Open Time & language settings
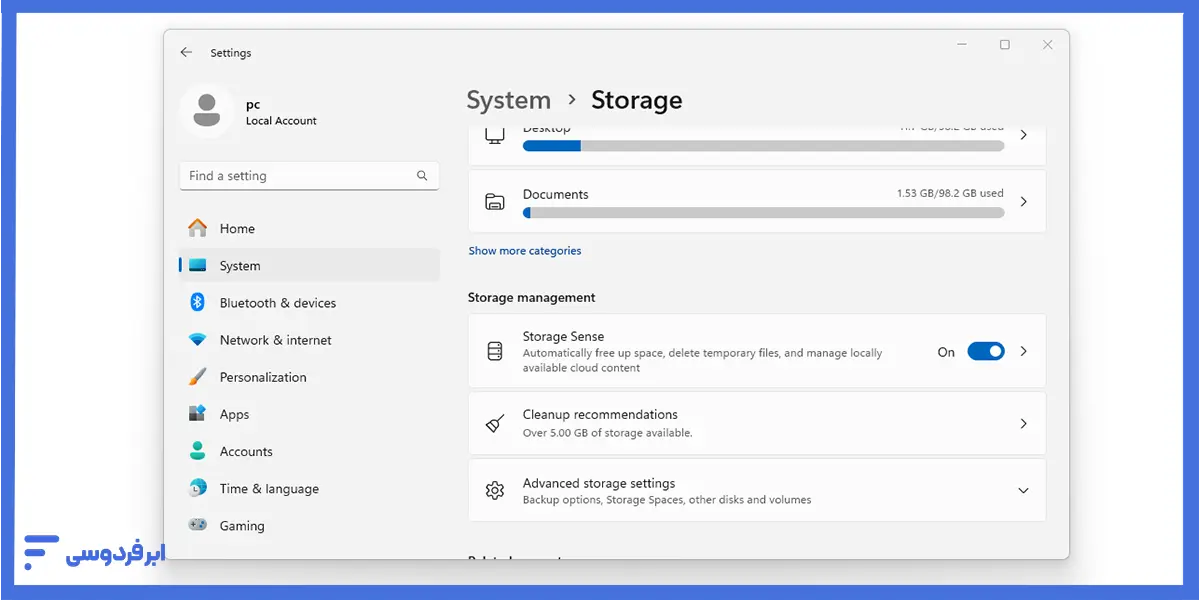This screenshot has height=600, width=1200. 309,488
